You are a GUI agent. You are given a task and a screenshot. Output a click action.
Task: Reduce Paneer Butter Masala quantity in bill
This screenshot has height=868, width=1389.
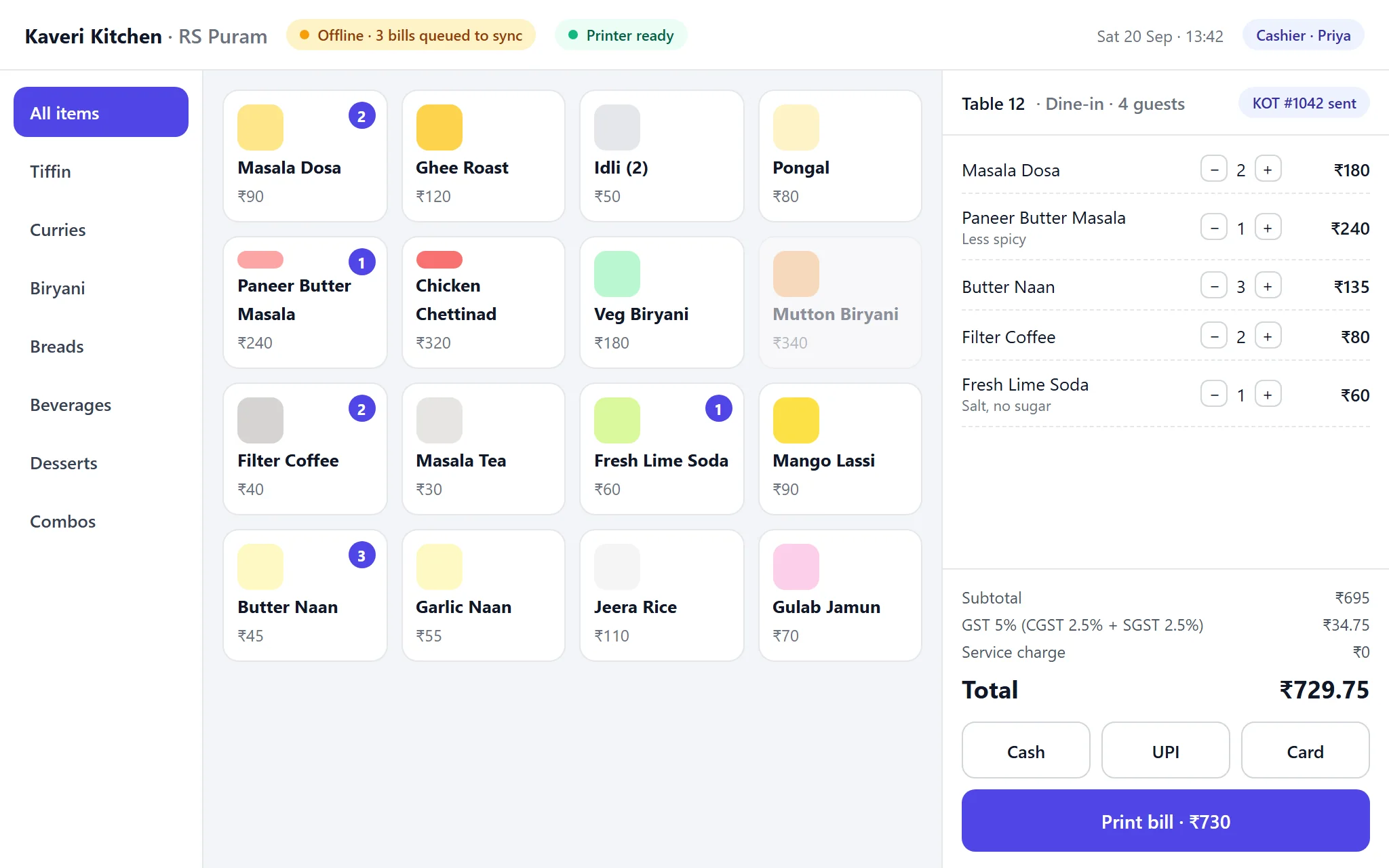click(x=1213, y=228)
